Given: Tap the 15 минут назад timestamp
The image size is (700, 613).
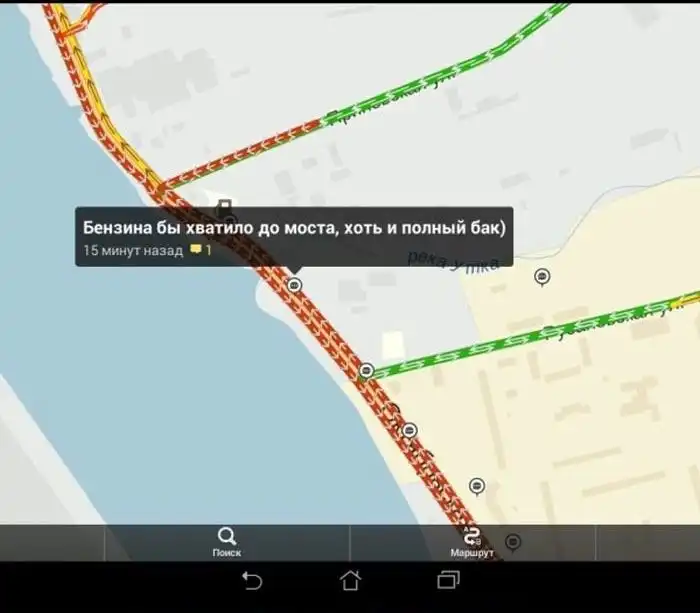Looking at the screenshot, I should pos(133,250).
